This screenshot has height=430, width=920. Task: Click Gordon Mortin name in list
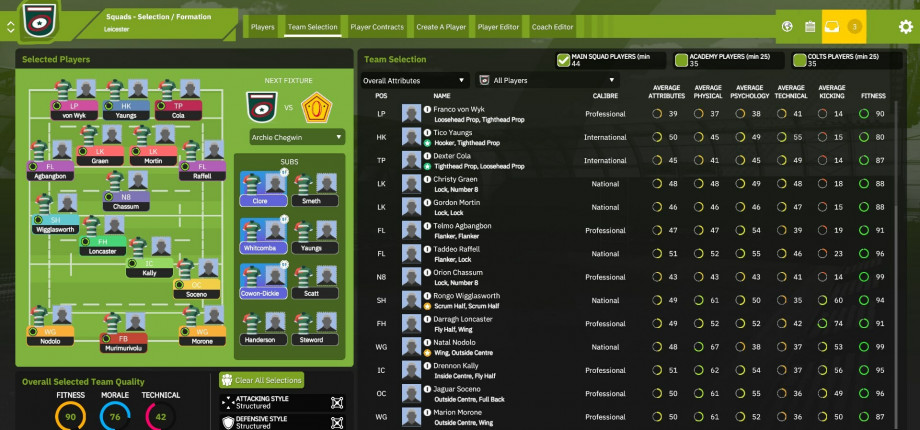[x=456, y=202]
